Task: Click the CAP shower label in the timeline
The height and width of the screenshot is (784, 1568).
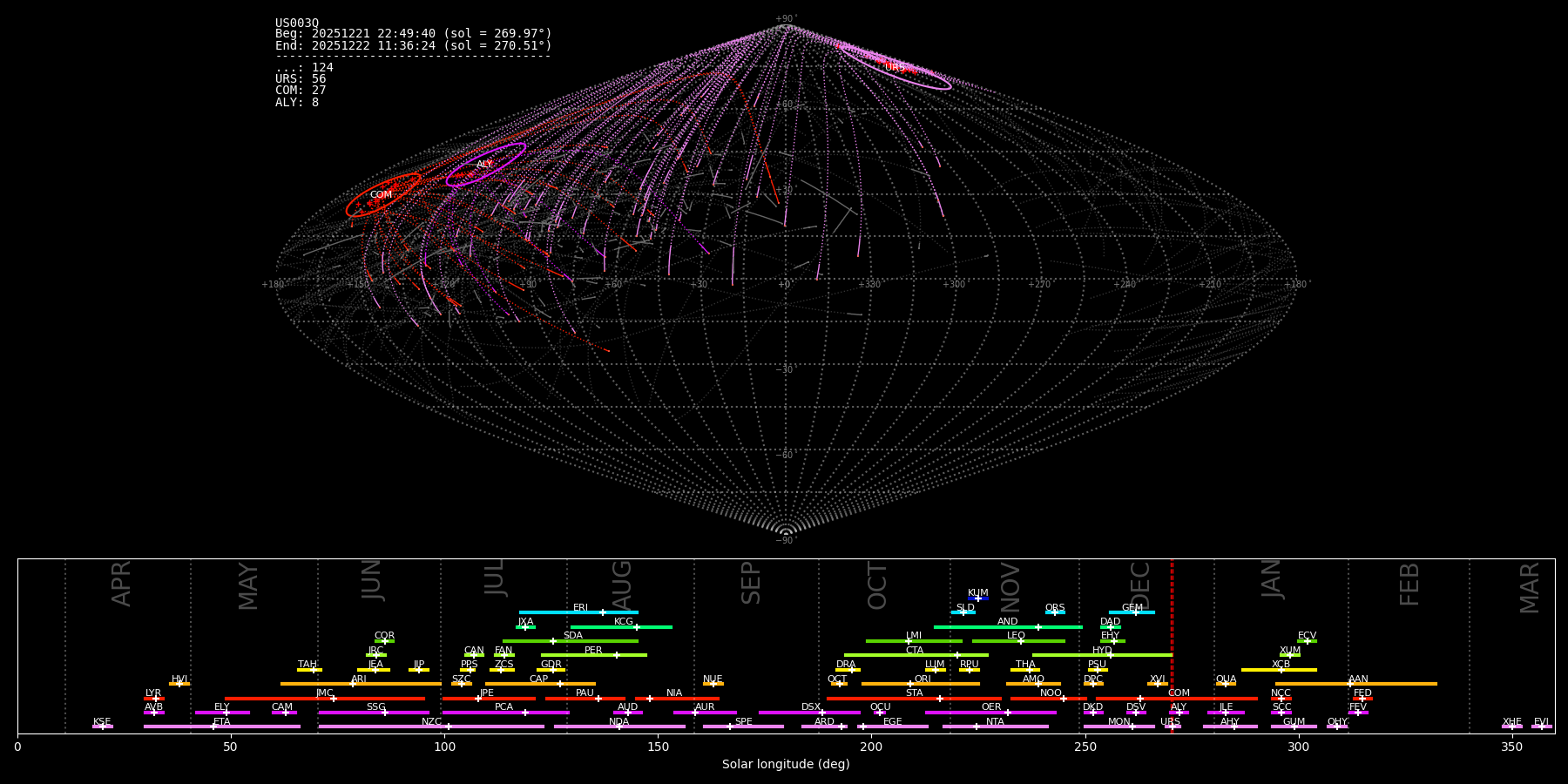Action: tap(539, 679)
